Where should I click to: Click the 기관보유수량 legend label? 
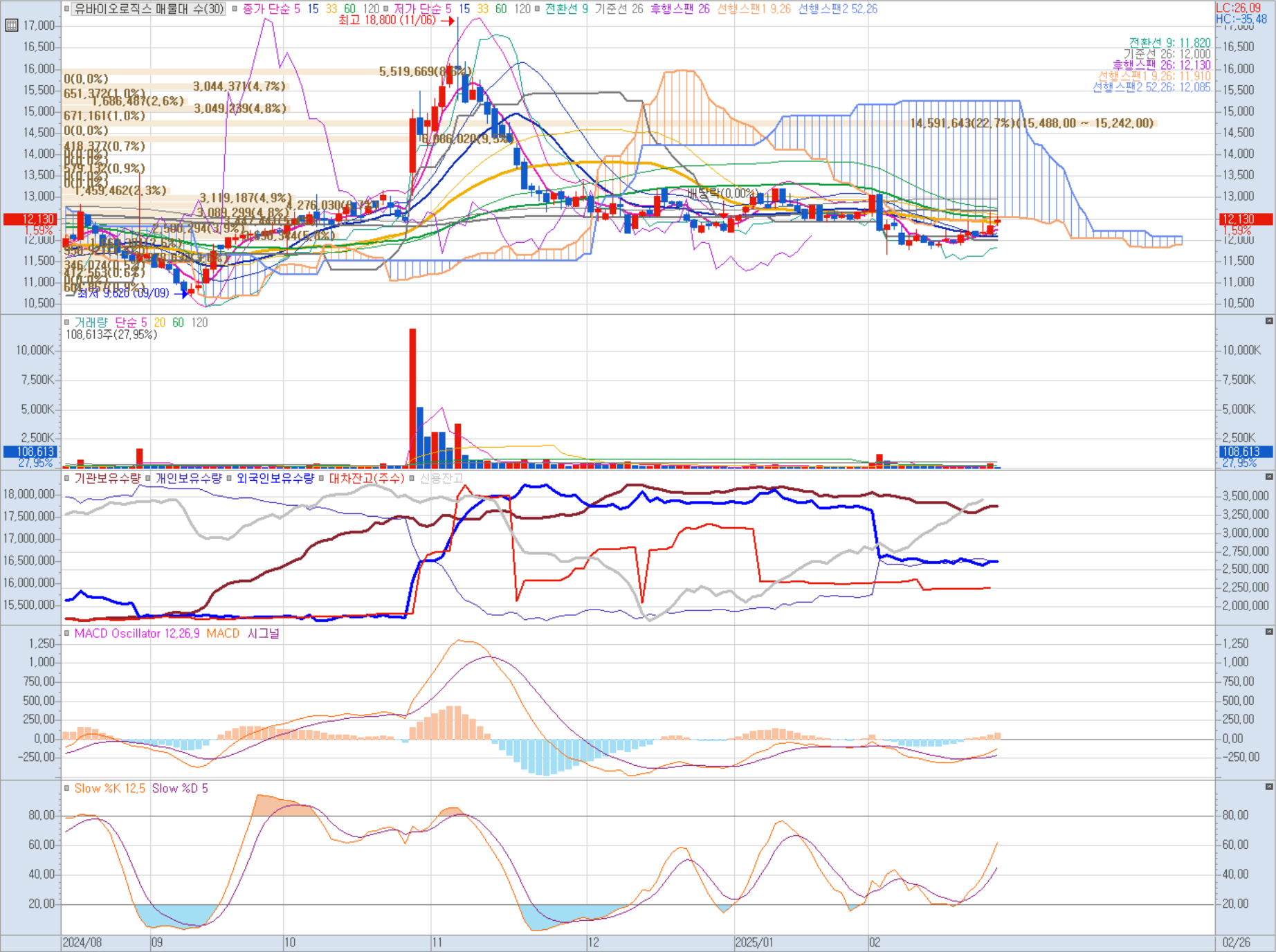[107, 478]
